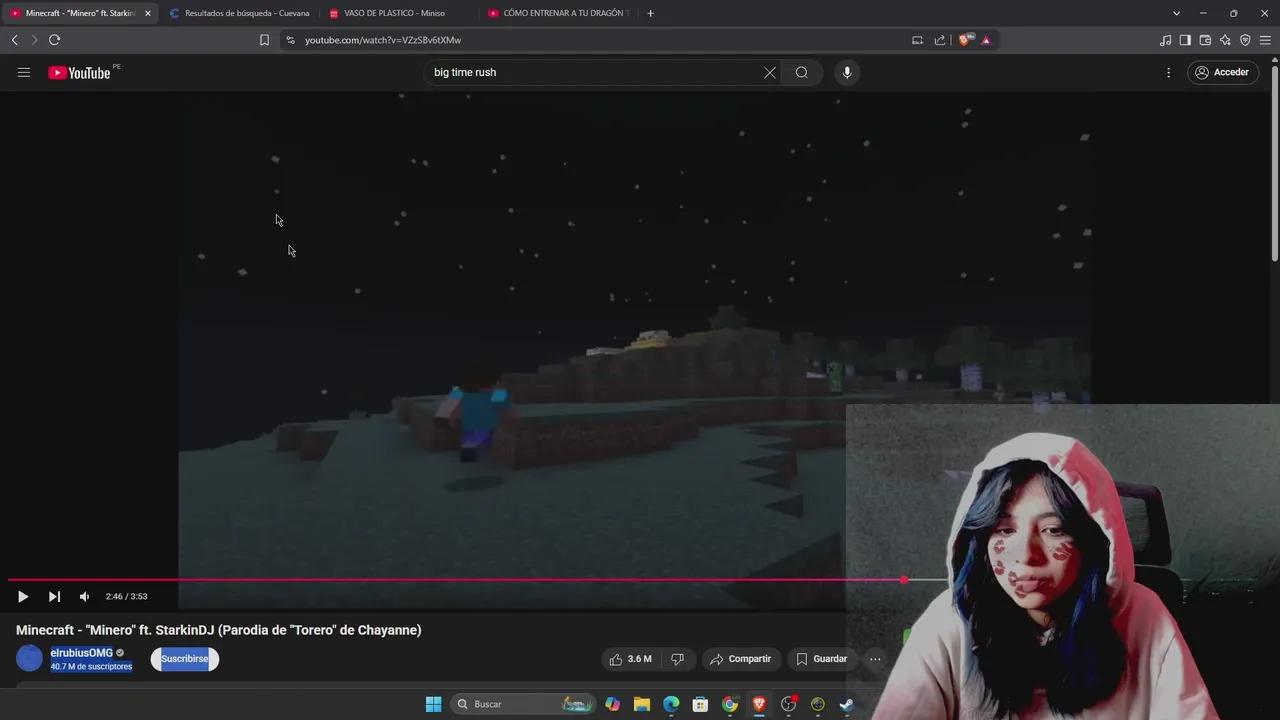Submit search with the magnifier button
The width and height of the screenshot is (1280, 720).
(x=802, y=72)
